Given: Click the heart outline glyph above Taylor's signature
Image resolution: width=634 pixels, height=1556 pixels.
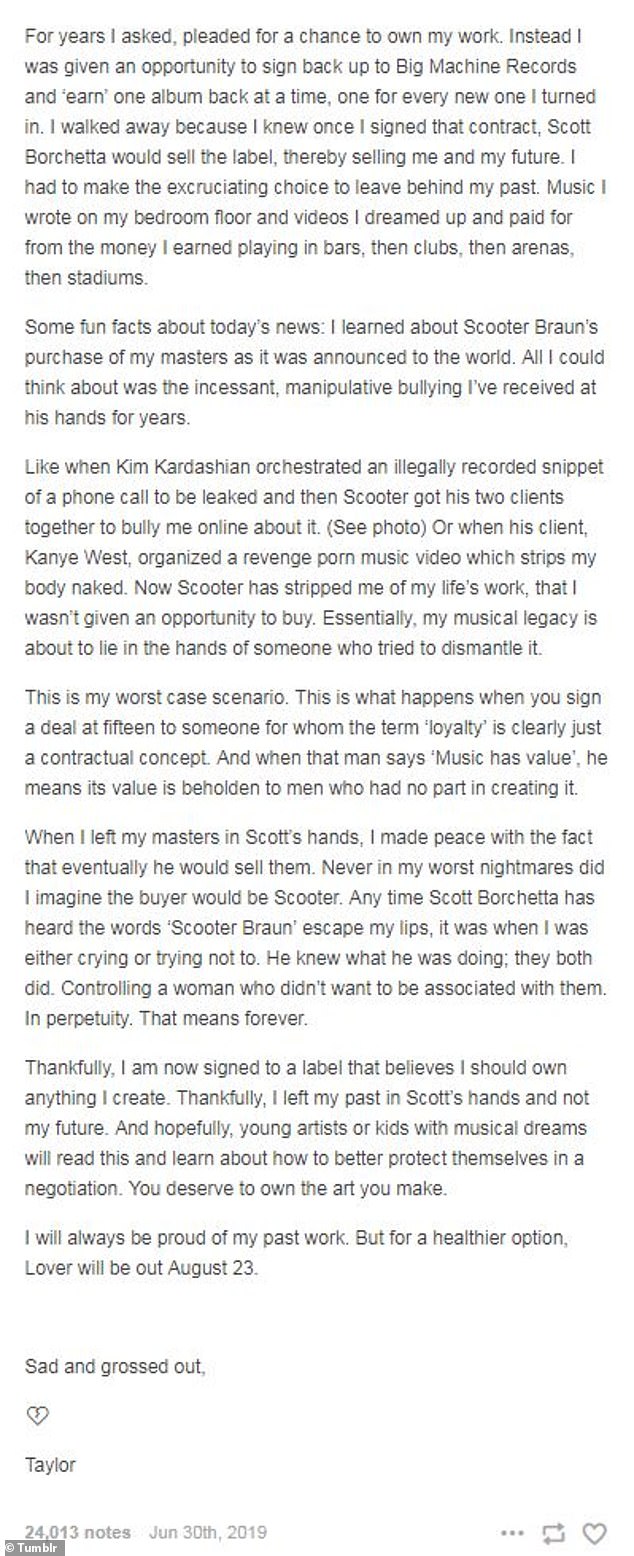Looking at the screenshot, I should click(x=38, y=1415).
